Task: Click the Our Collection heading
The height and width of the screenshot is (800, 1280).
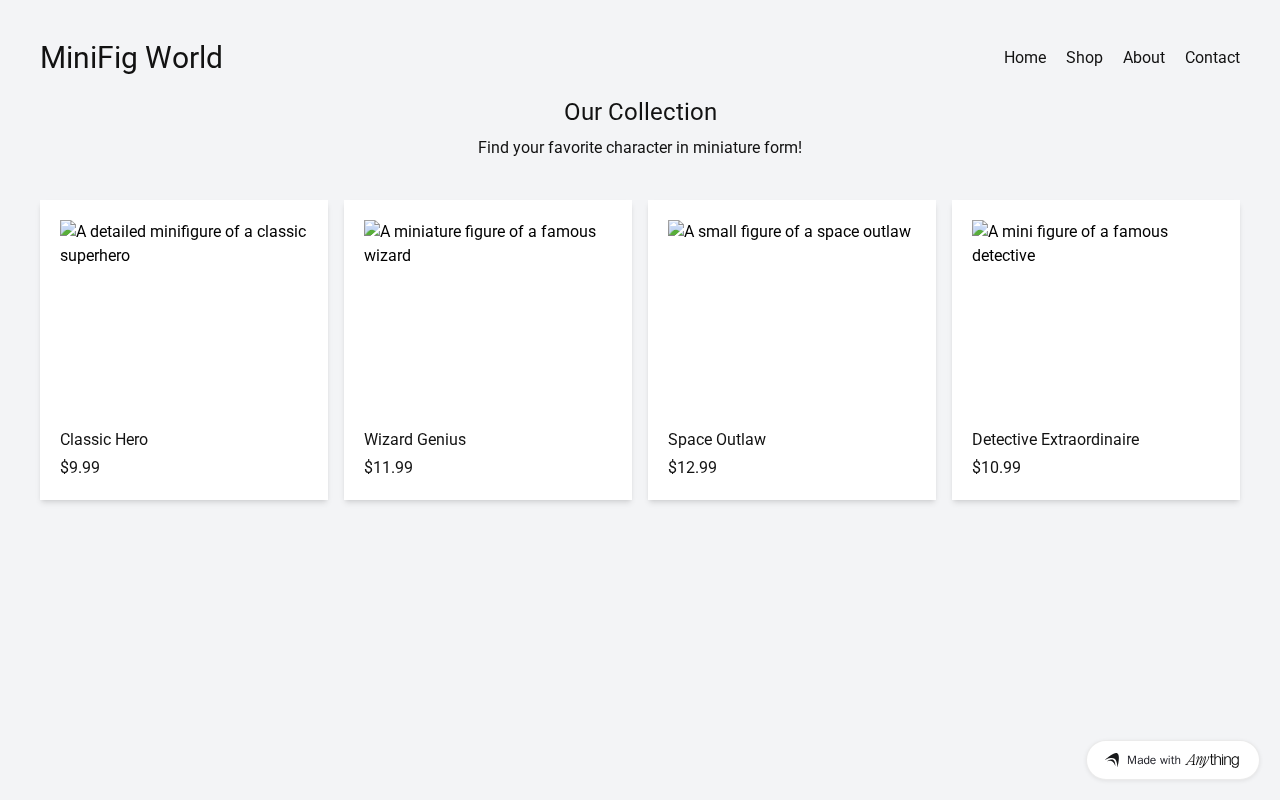Action: pos(640,112)
